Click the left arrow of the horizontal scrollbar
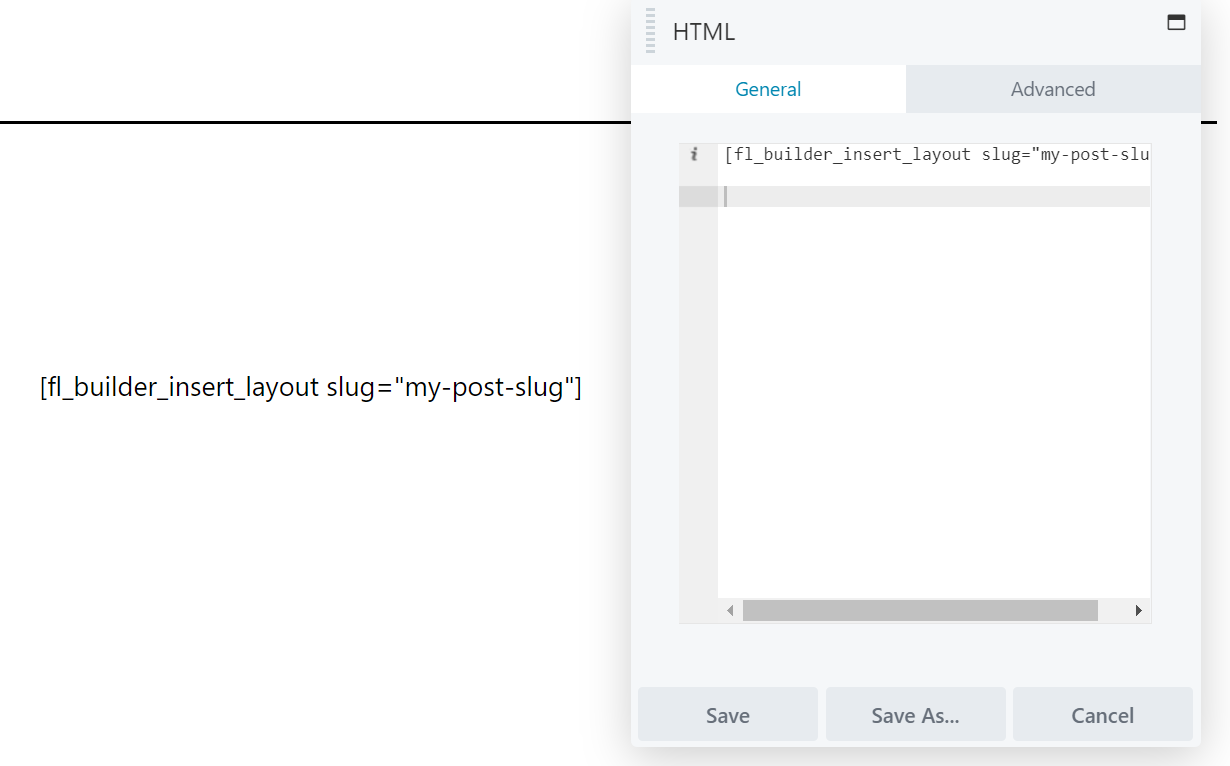1230x766 pixels. click(x=729, y=610)
